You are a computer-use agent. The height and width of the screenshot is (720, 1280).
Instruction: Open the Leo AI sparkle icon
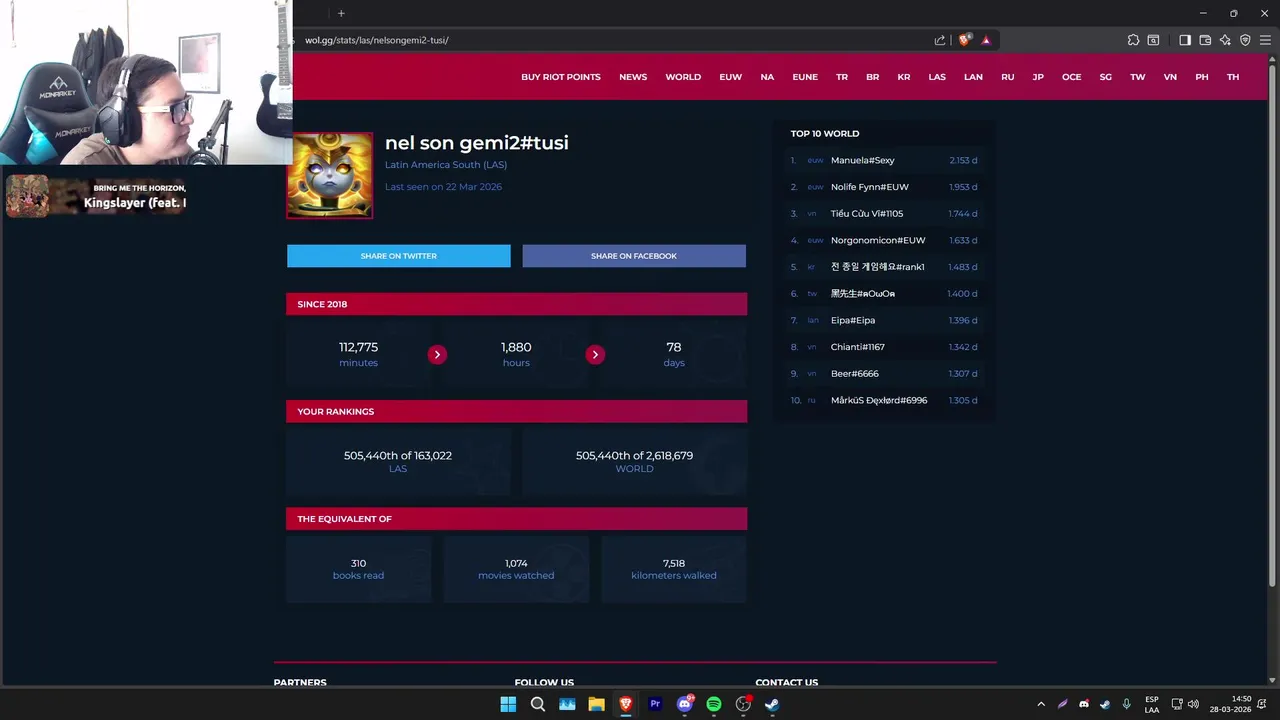(x=1225, y=40)
